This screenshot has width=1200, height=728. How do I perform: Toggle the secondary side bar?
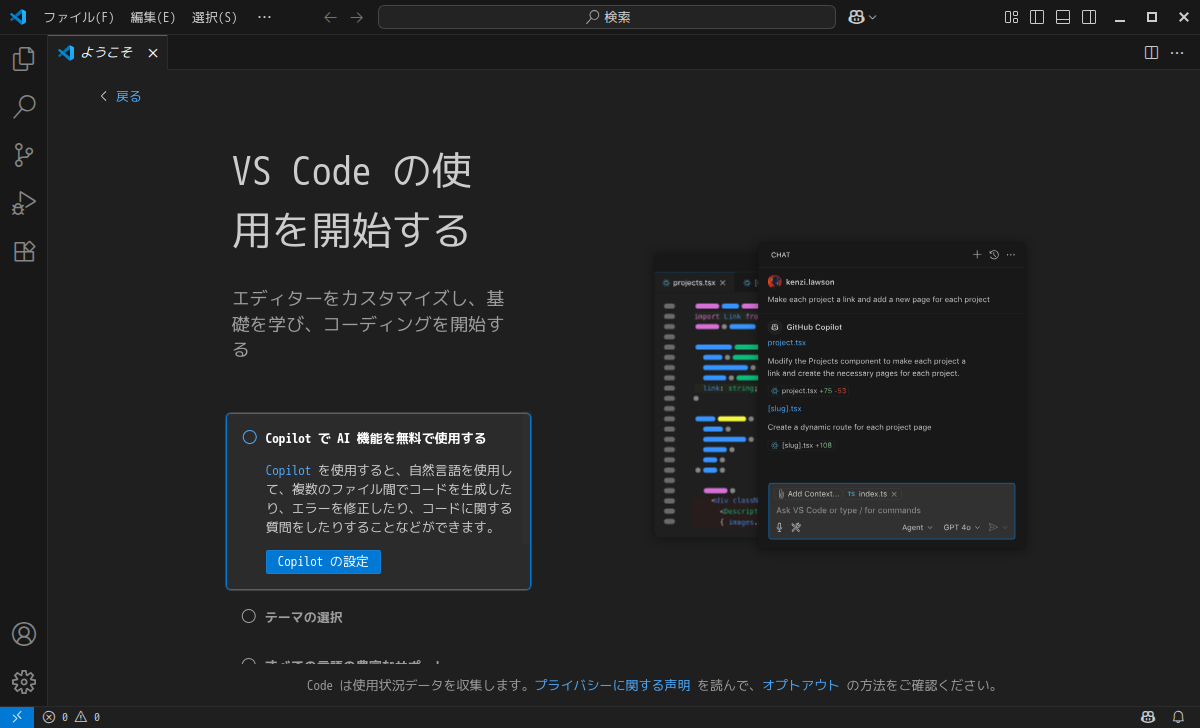[x=1089, y=17]
